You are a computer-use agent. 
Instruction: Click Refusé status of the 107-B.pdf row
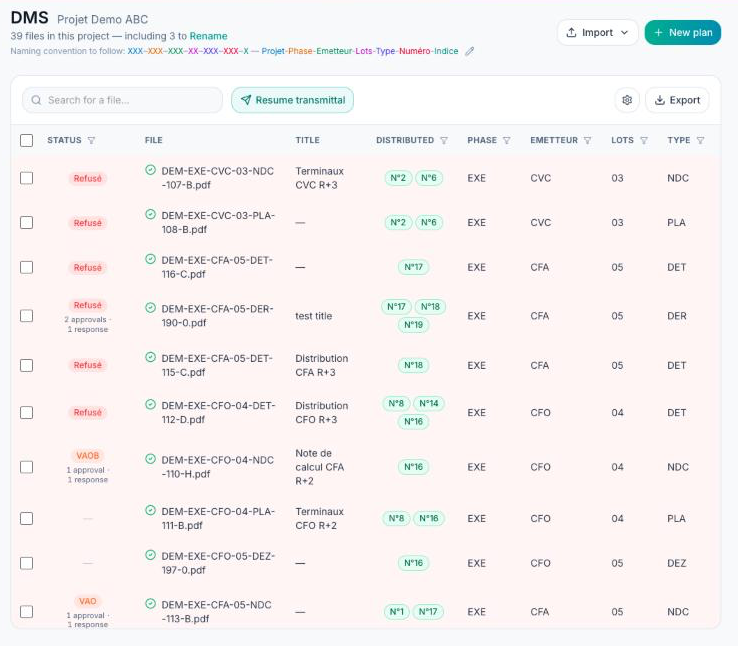(x=88, y=178)
